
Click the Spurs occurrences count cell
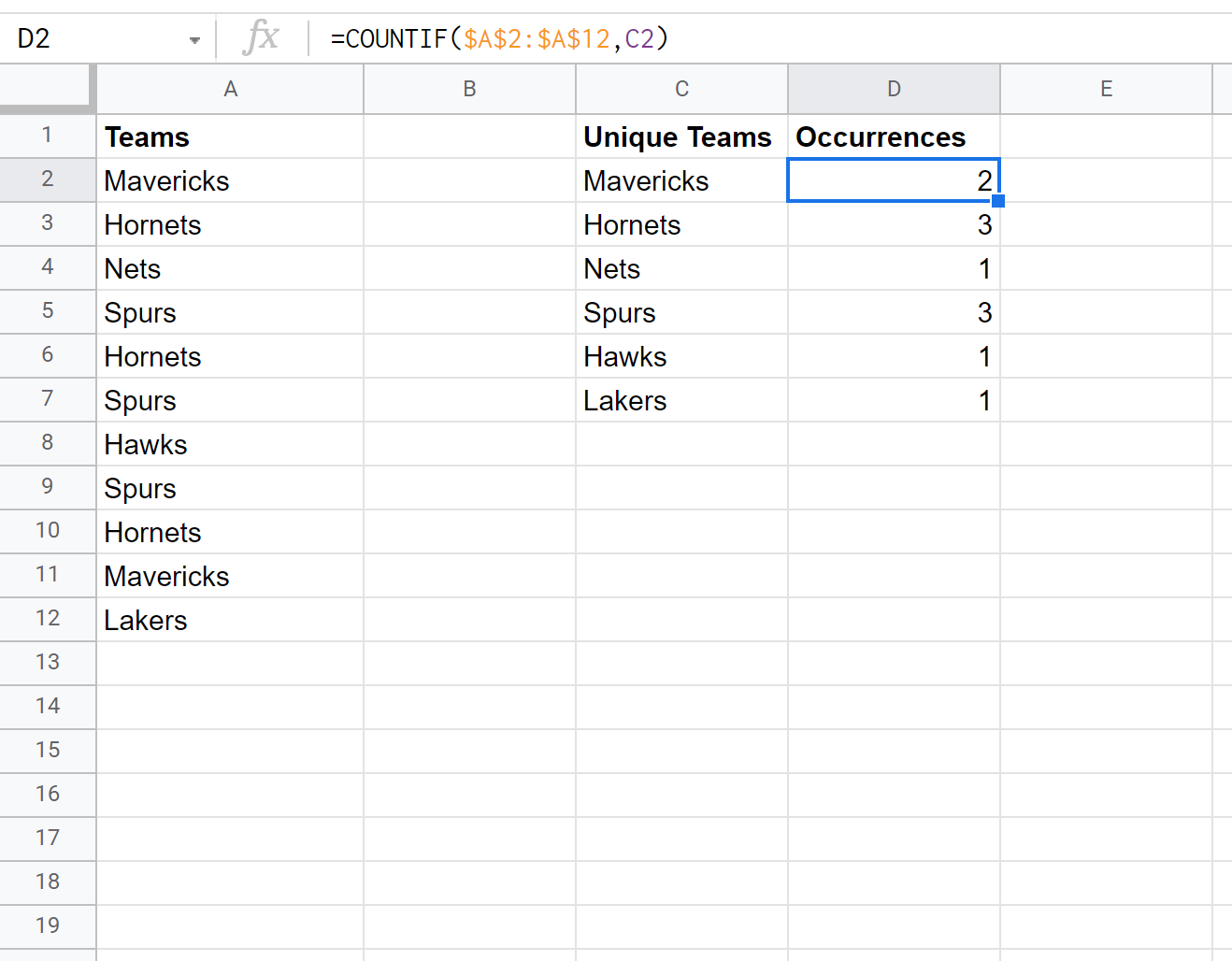coord(894,312)
